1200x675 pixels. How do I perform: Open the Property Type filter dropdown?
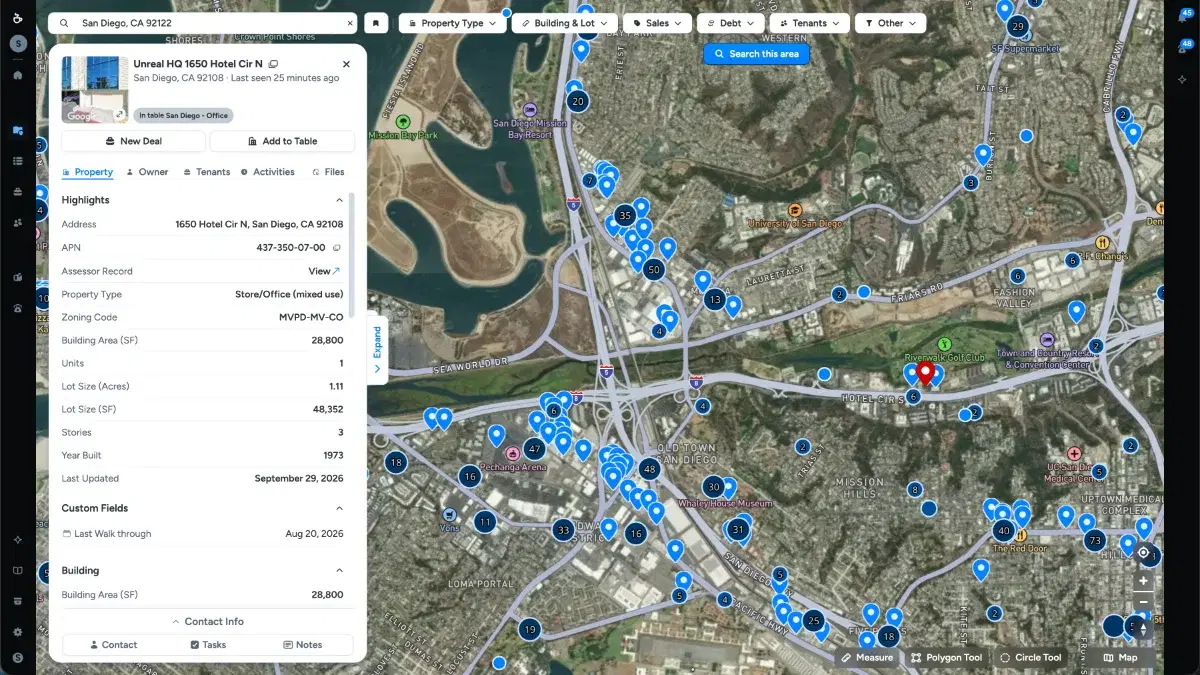pos(453,23)
